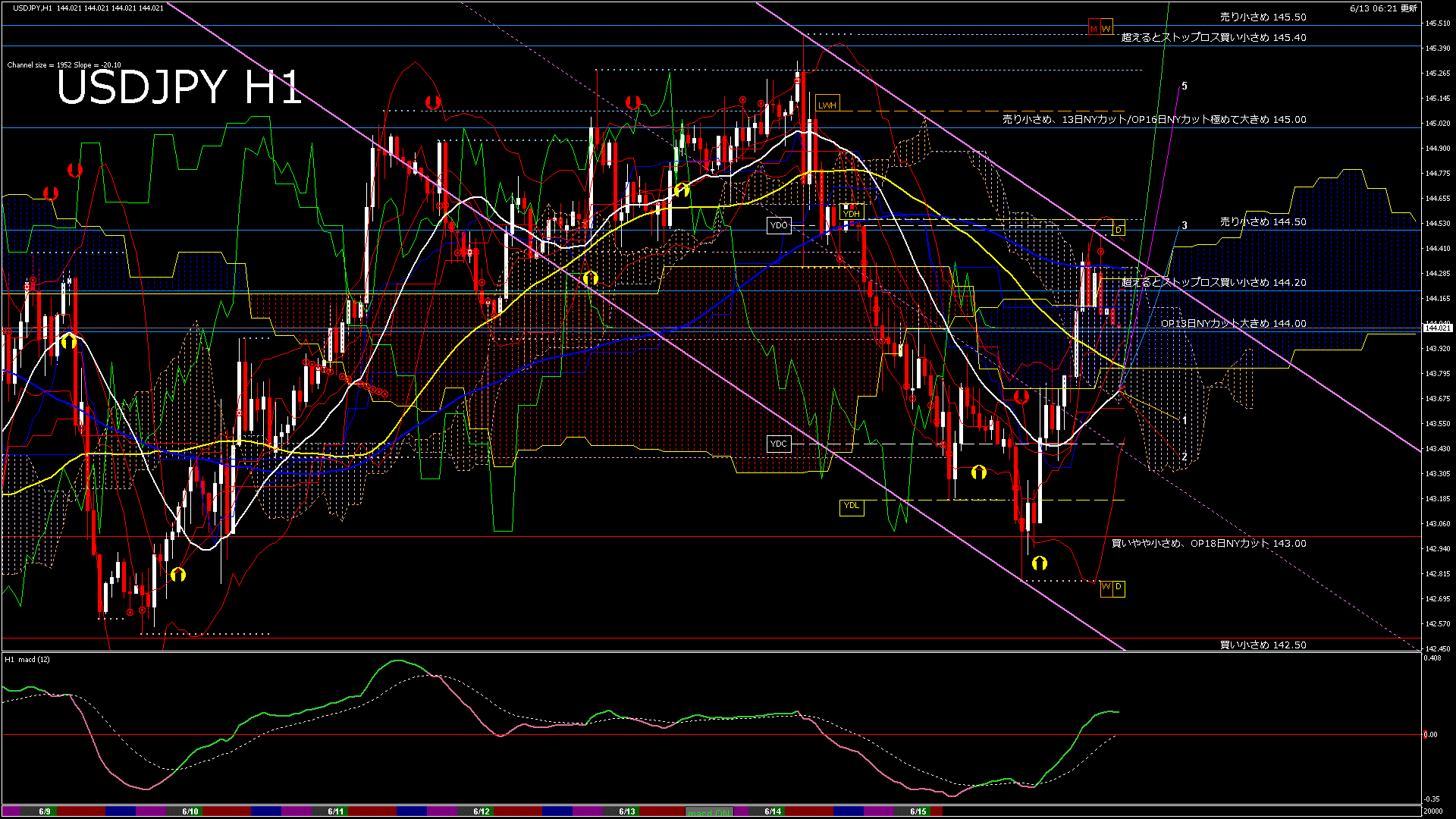
Task: Click yellow up-arrow signal just above YDL line
Action: 978,472
